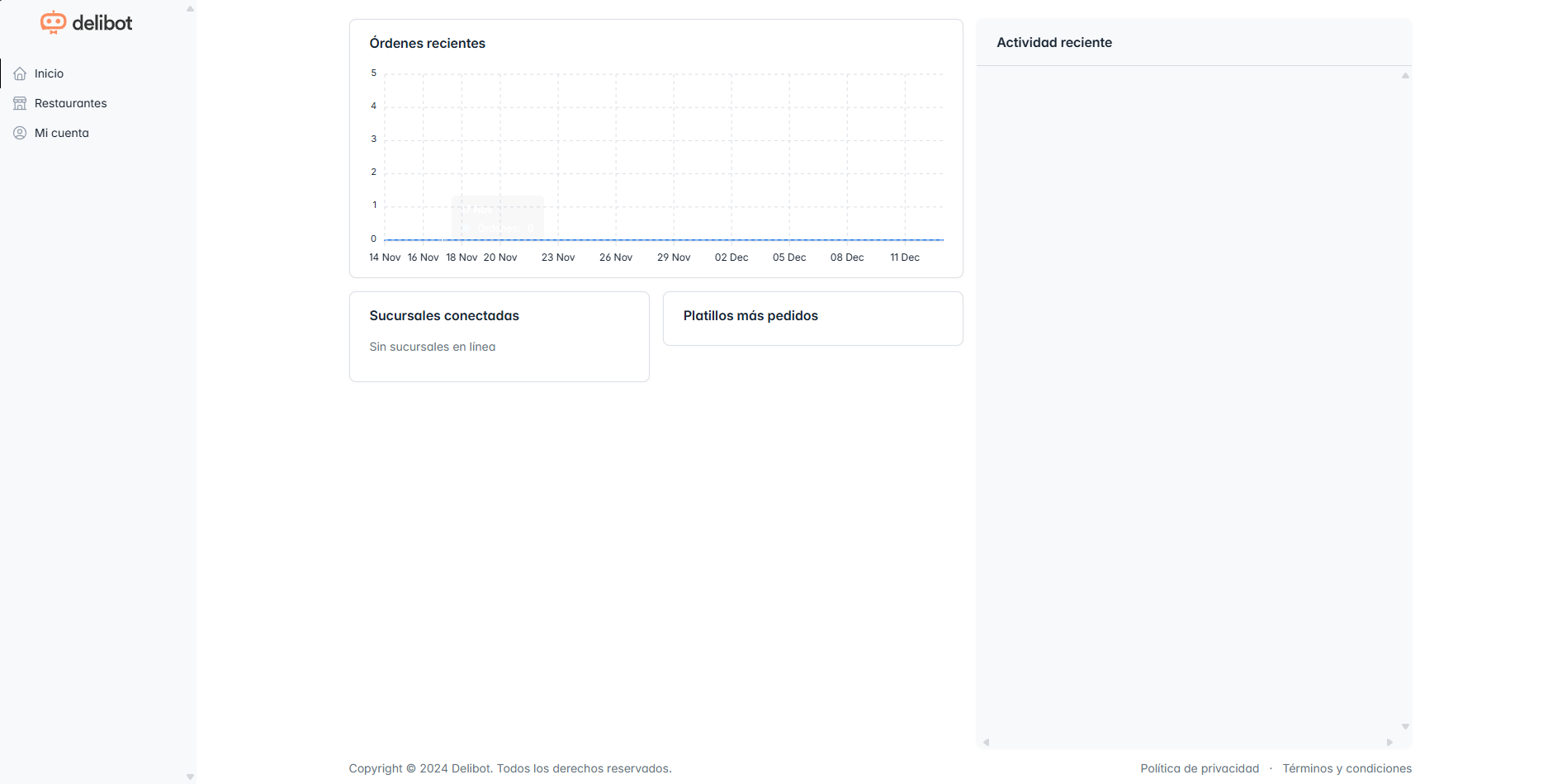Click the user icon beside Mi cuenta
This screenshot has width=1562, height=784.
pos(20,133)
